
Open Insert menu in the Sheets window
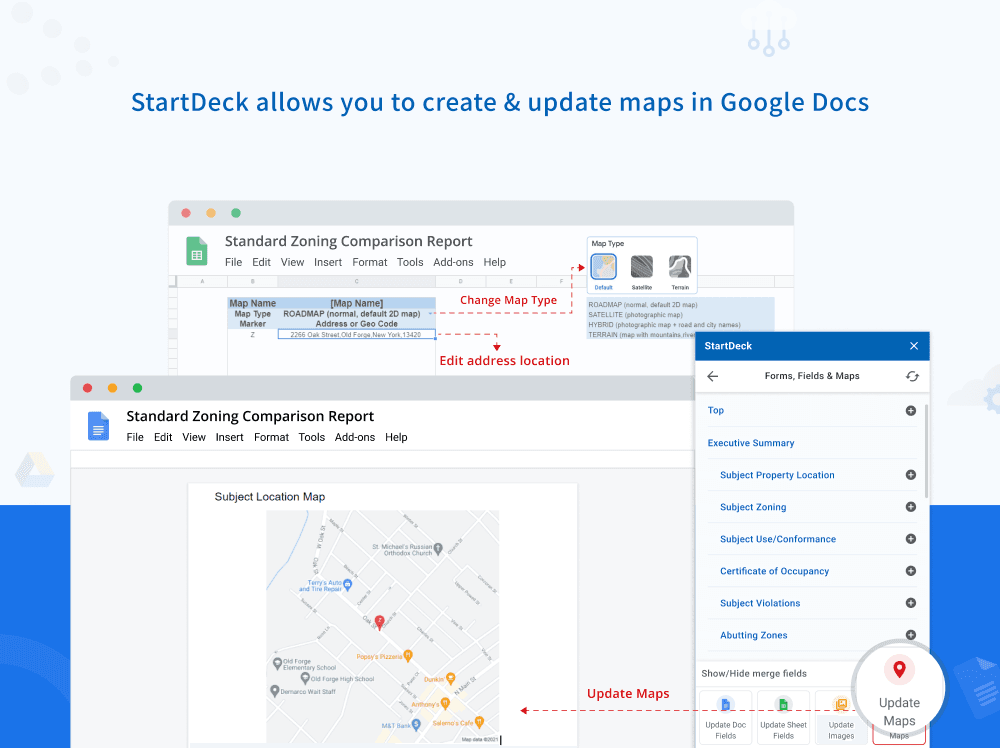[x=328, y=262]
